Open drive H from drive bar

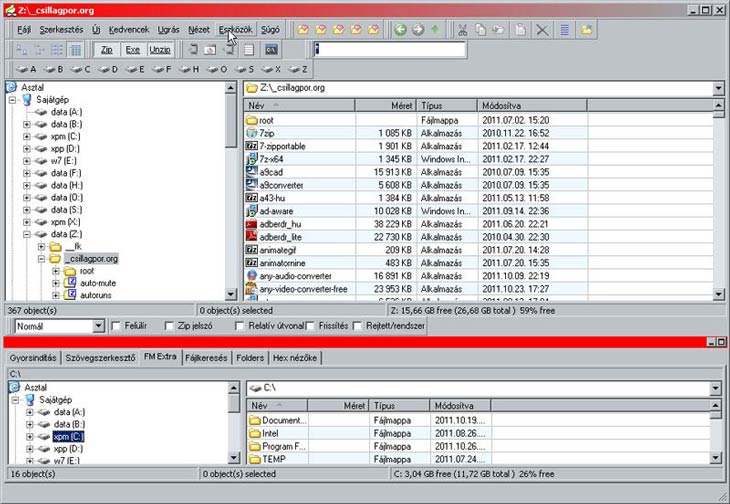pos(189,69)
